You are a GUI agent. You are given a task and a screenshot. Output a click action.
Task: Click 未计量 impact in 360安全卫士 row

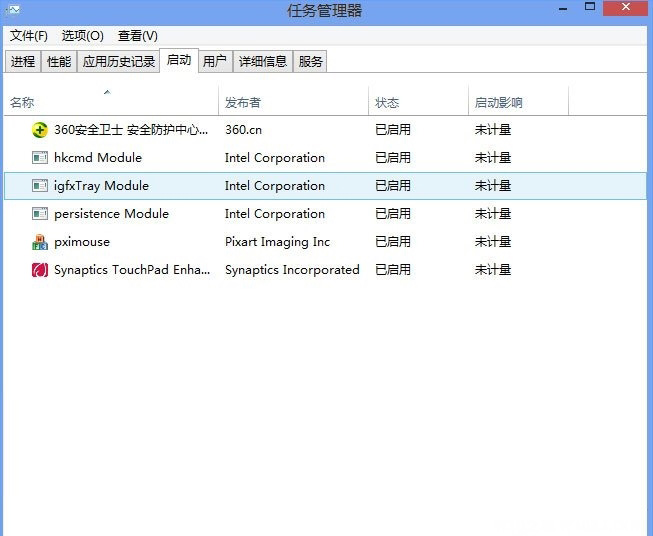tap(493, 130)
